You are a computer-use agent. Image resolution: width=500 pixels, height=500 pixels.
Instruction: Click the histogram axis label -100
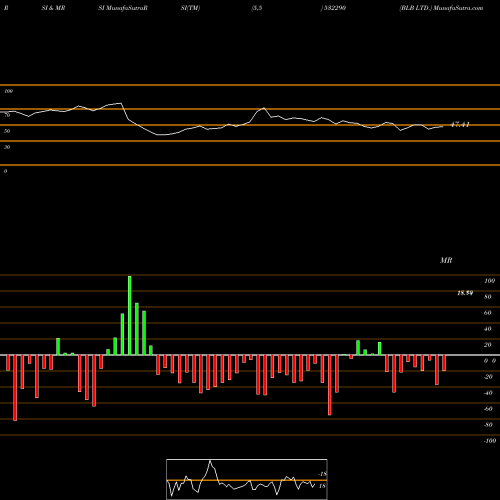490,441
